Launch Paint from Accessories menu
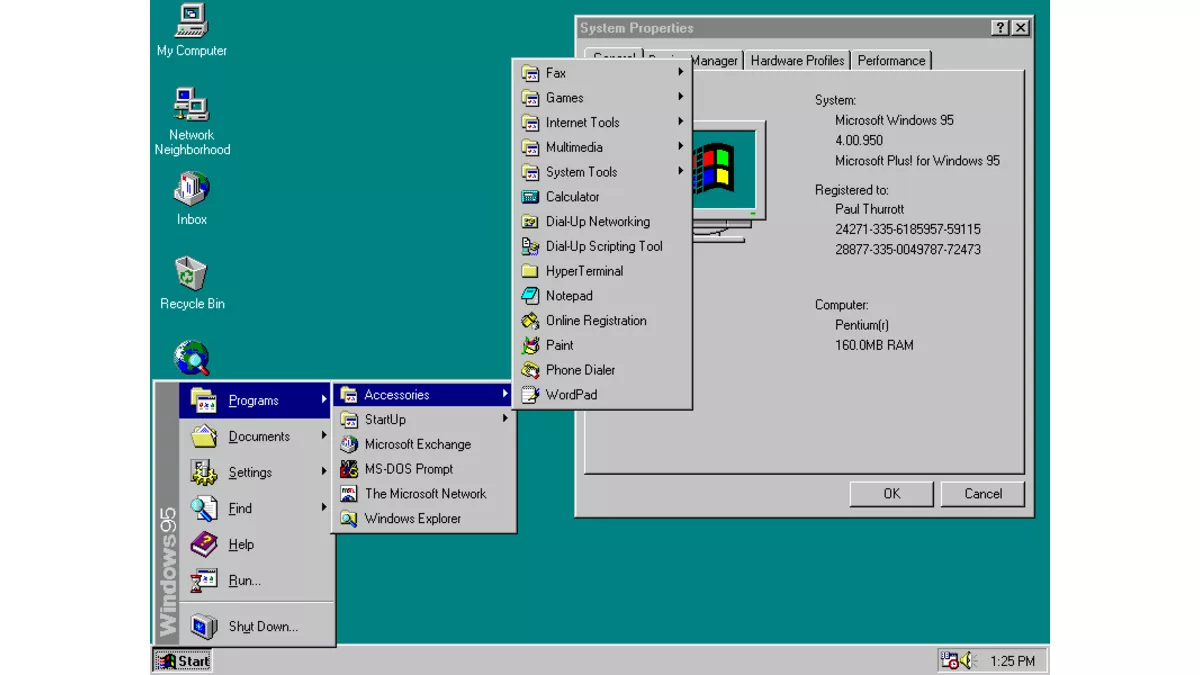Screen dimensions: 1200x675 pyautogui.click(x=559, y=345)
